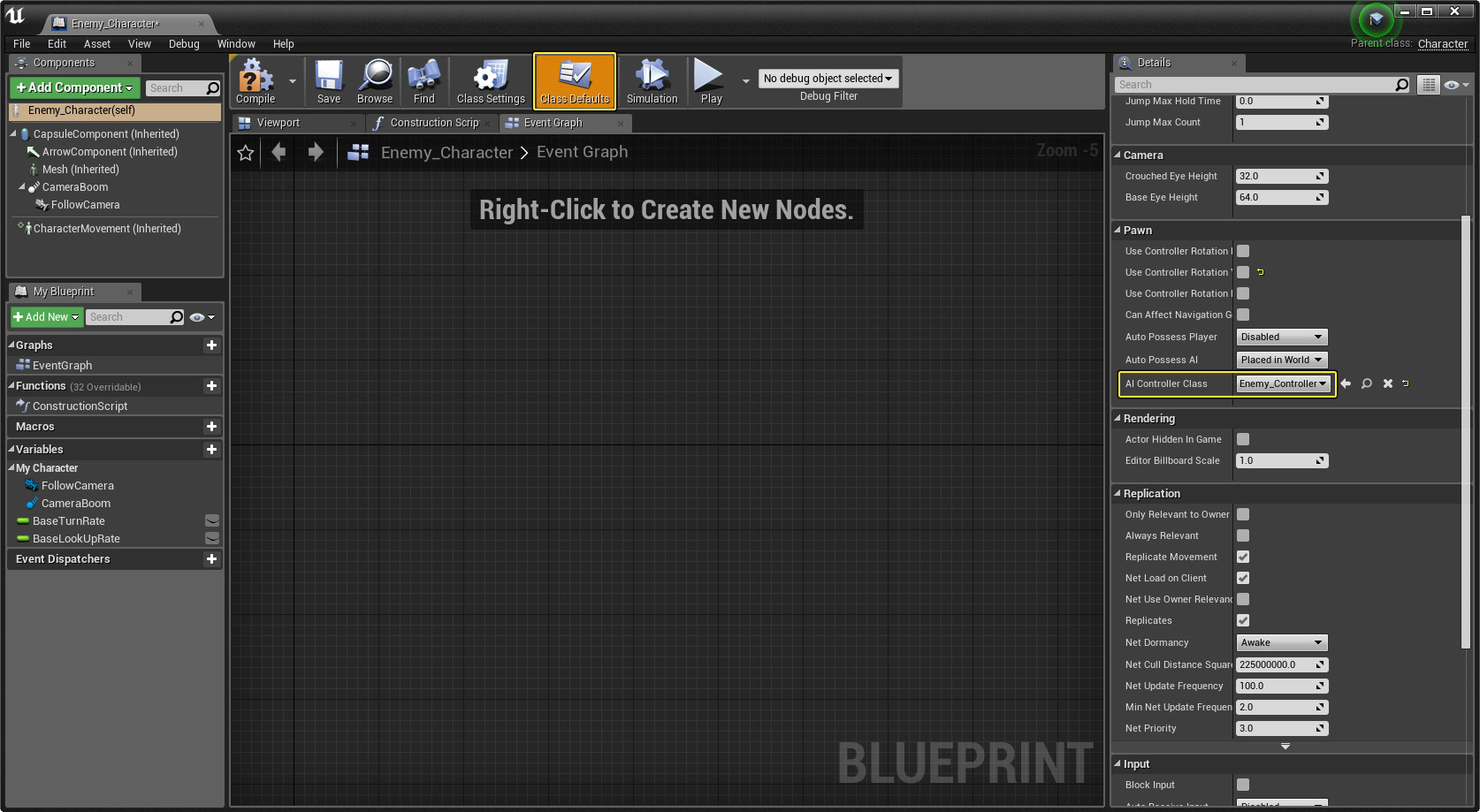Click Browse in the toolbar
1480x812 pixels.
[375, 80]
